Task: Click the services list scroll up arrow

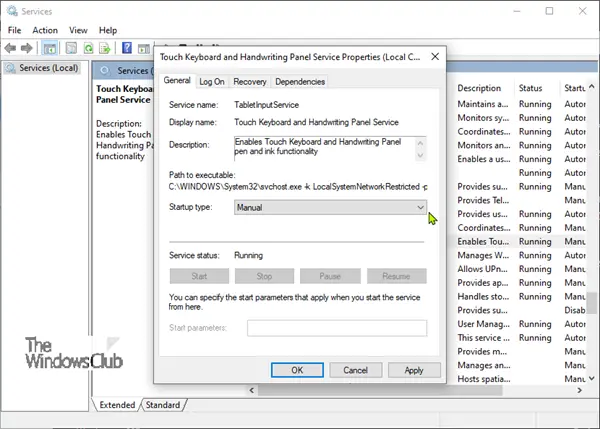Action: 592,86
